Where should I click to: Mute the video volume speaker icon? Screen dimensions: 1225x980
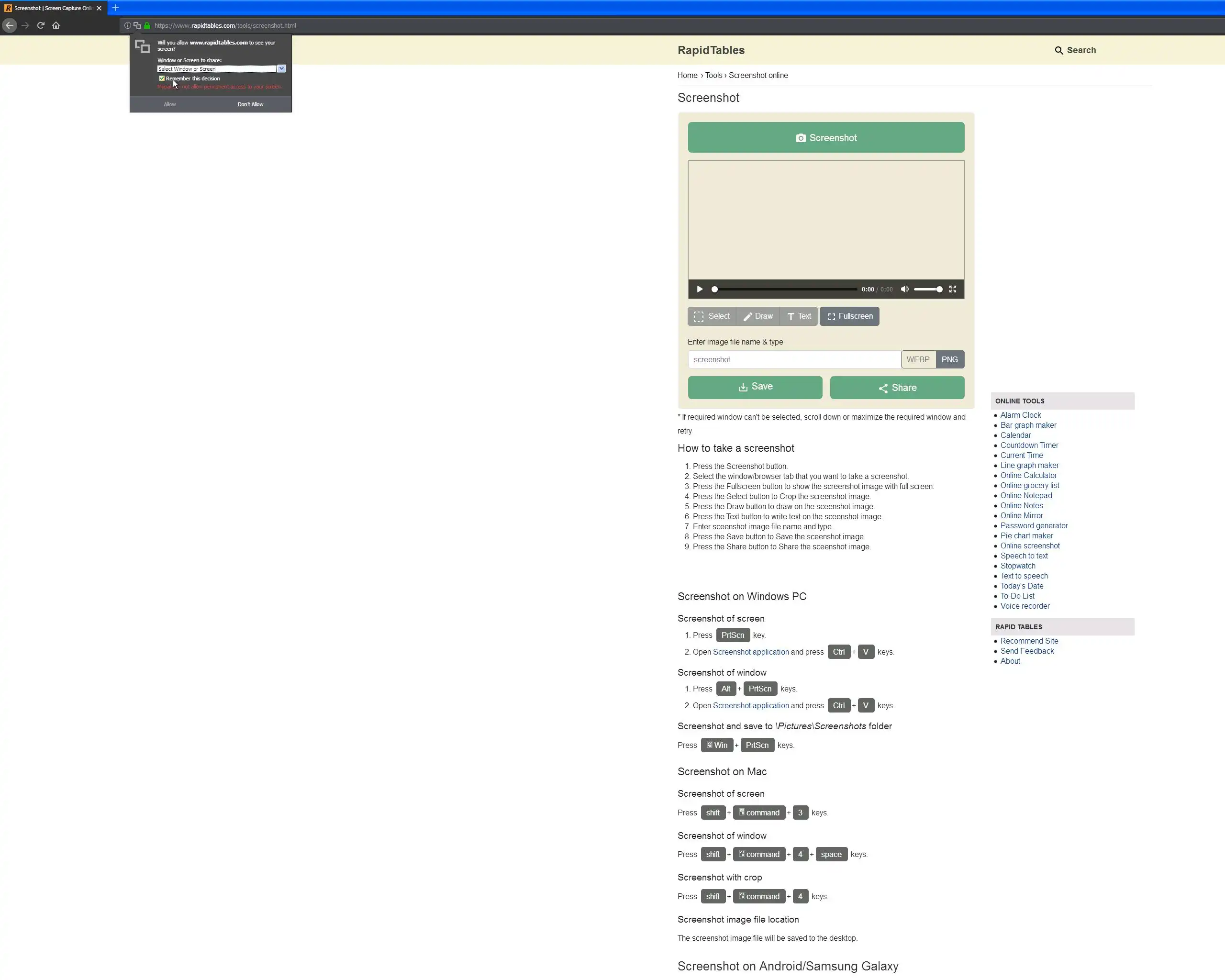click(x=904, y=289)
